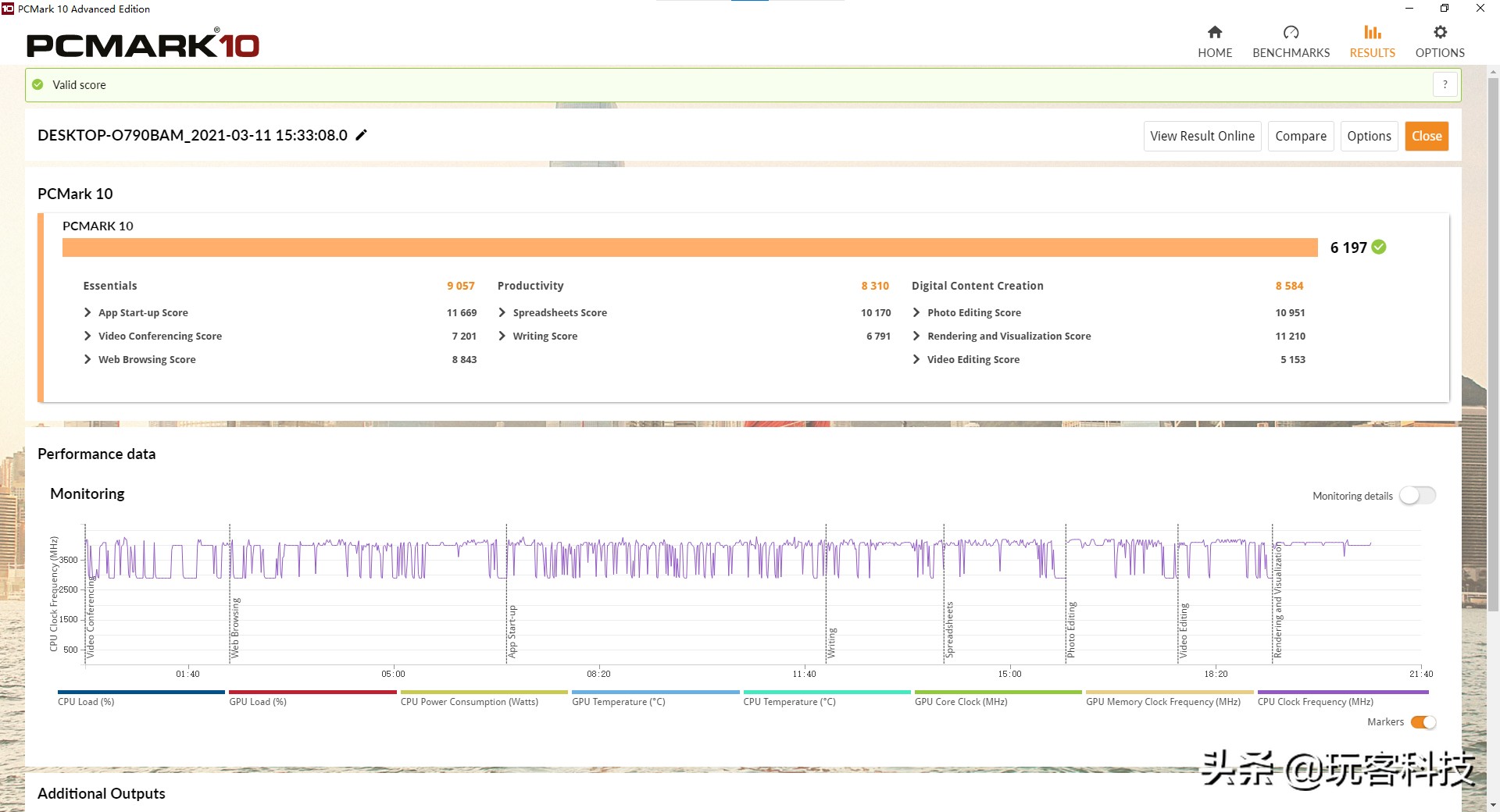Open the Benchmarks gauge icon

click(1291, 33)
